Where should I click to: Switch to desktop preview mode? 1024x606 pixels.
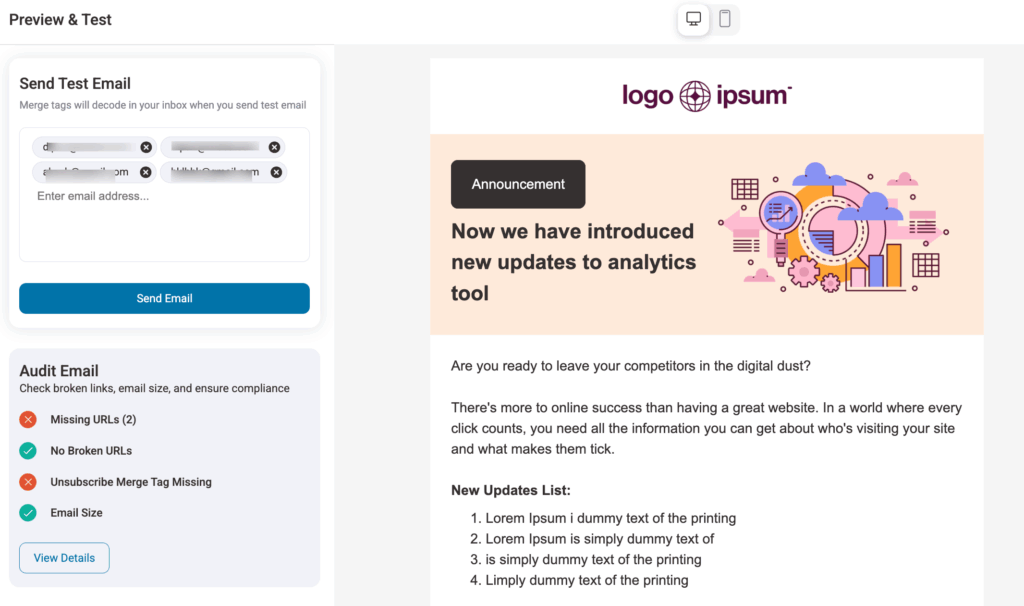pyautogui.click(x=693, y=19)
